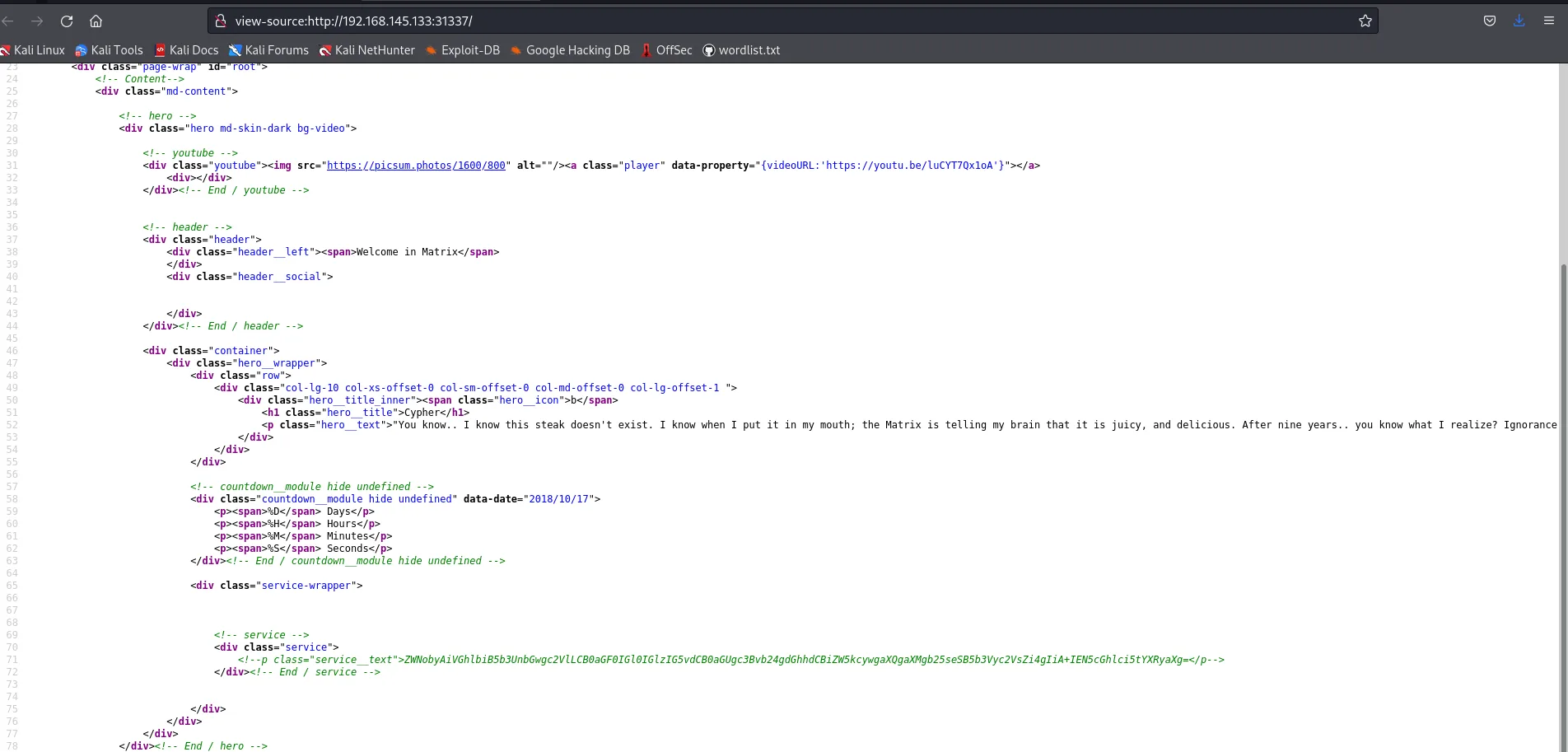Click the browser Forward arrow

(37, 21)
